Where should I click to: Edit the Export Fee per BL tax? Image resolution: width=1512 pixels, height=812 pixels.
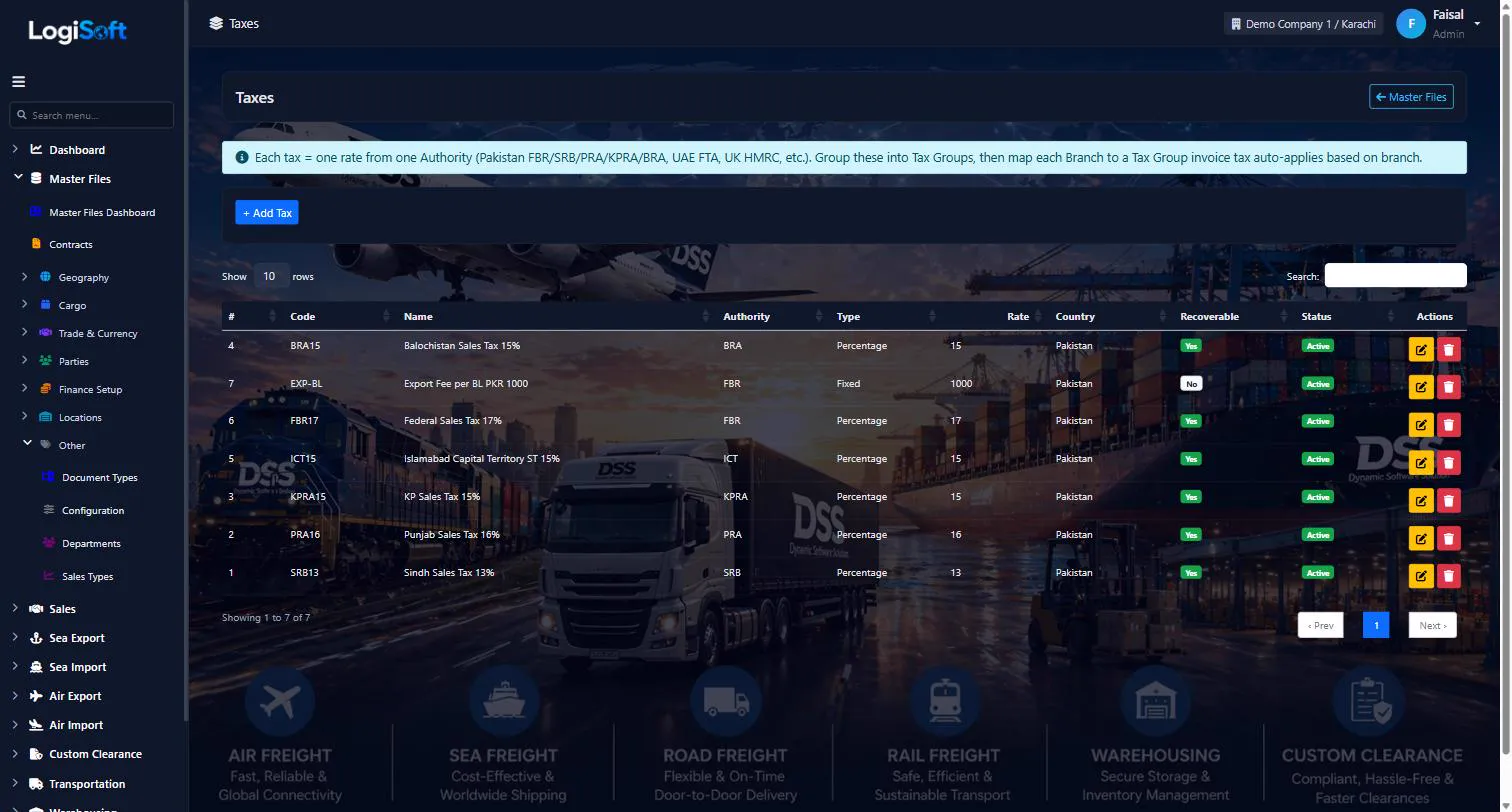pyautogui.click(x=1420, y=387)
